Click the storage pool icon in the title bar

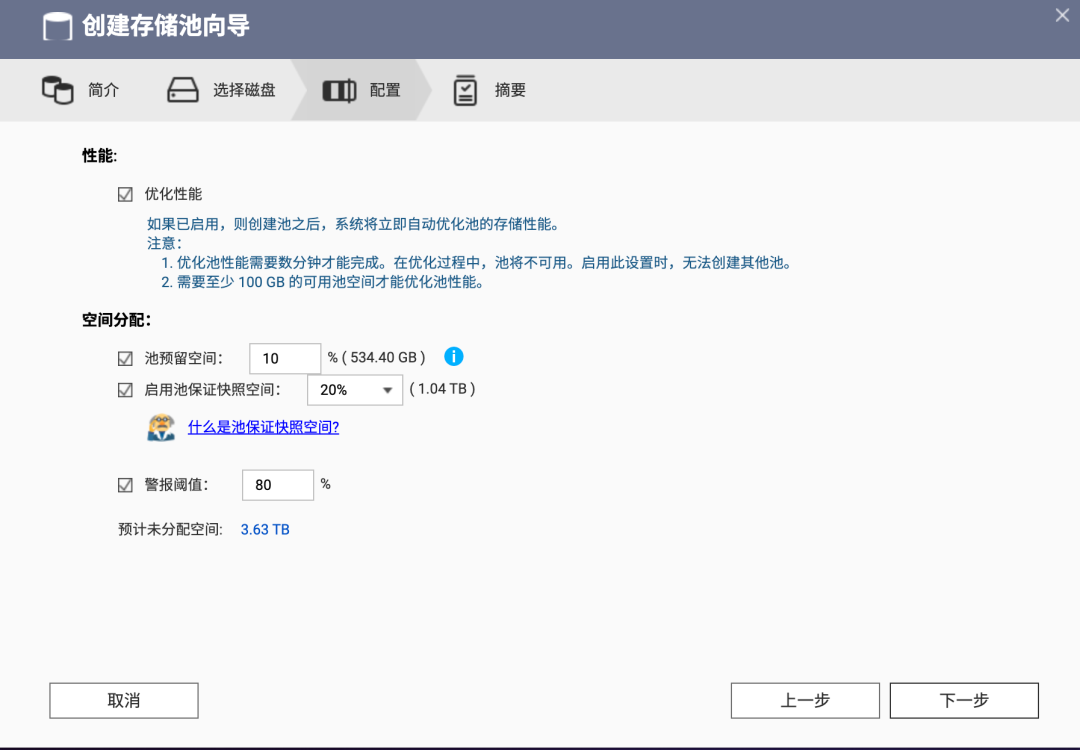[58, 27]
